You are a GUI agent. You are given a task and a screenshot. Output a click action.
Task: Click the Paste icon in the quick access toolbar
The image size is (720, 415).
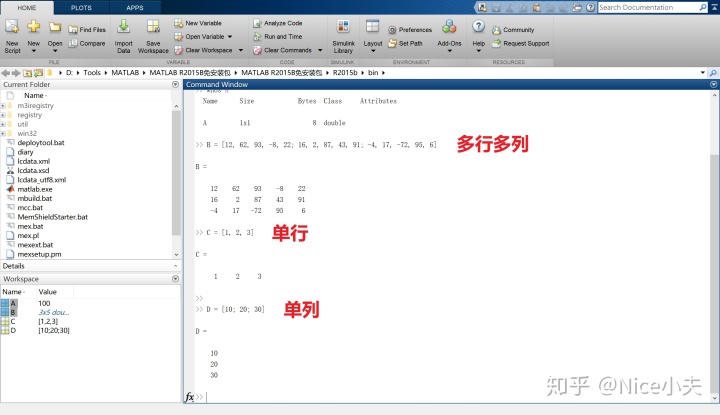(537, 7)
